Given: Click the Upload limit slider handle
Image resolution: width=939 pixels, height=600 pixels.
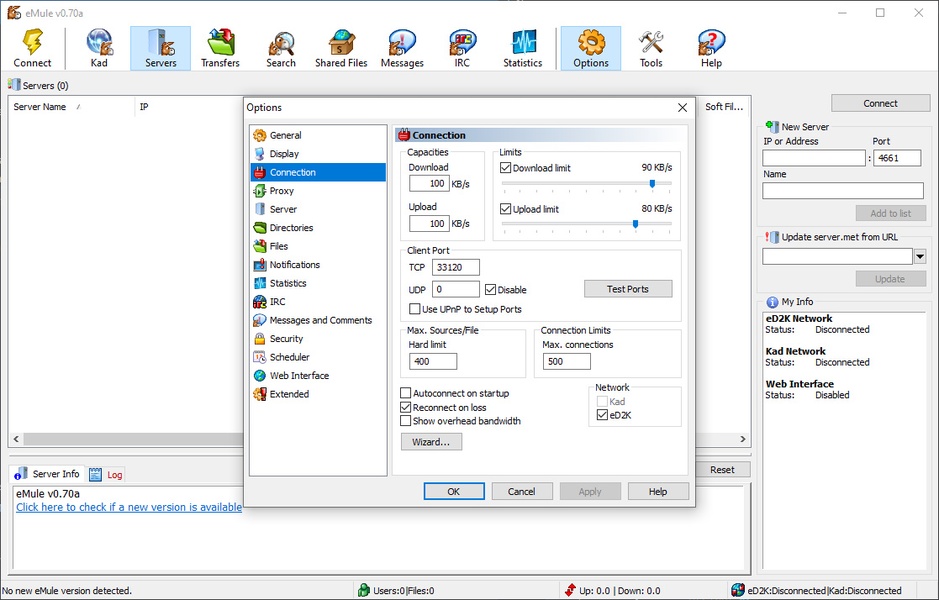Looking at the screenshot, I should pyautogui.click(x=635, y=224).
